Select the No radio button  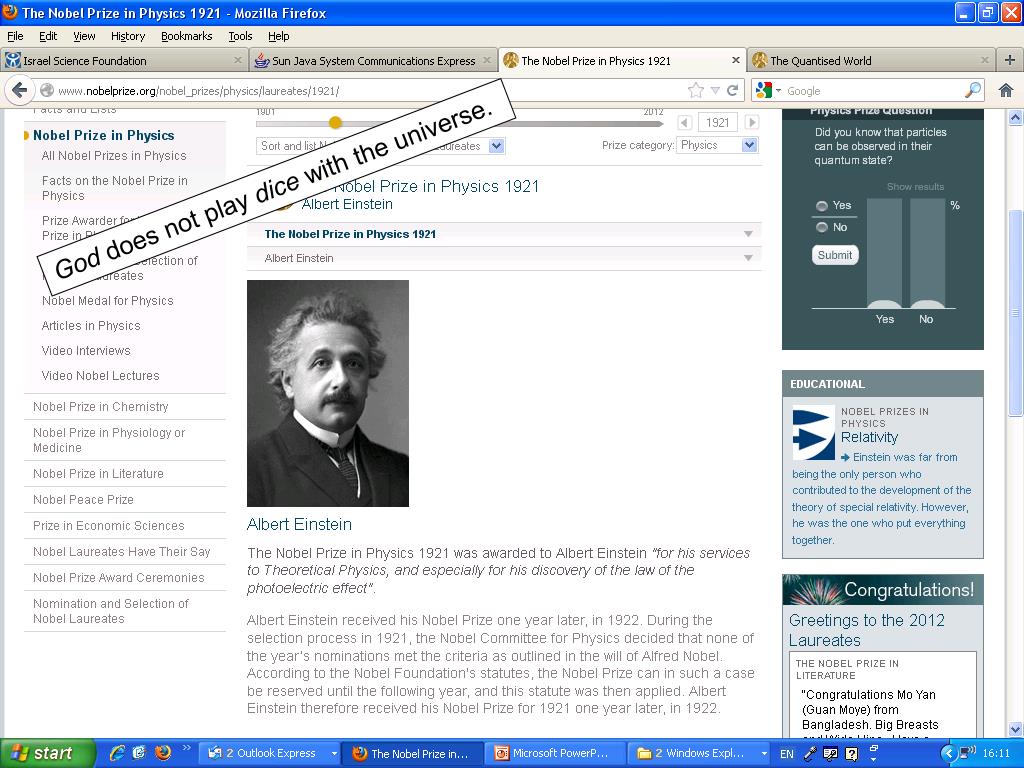(x=822, y=227)
